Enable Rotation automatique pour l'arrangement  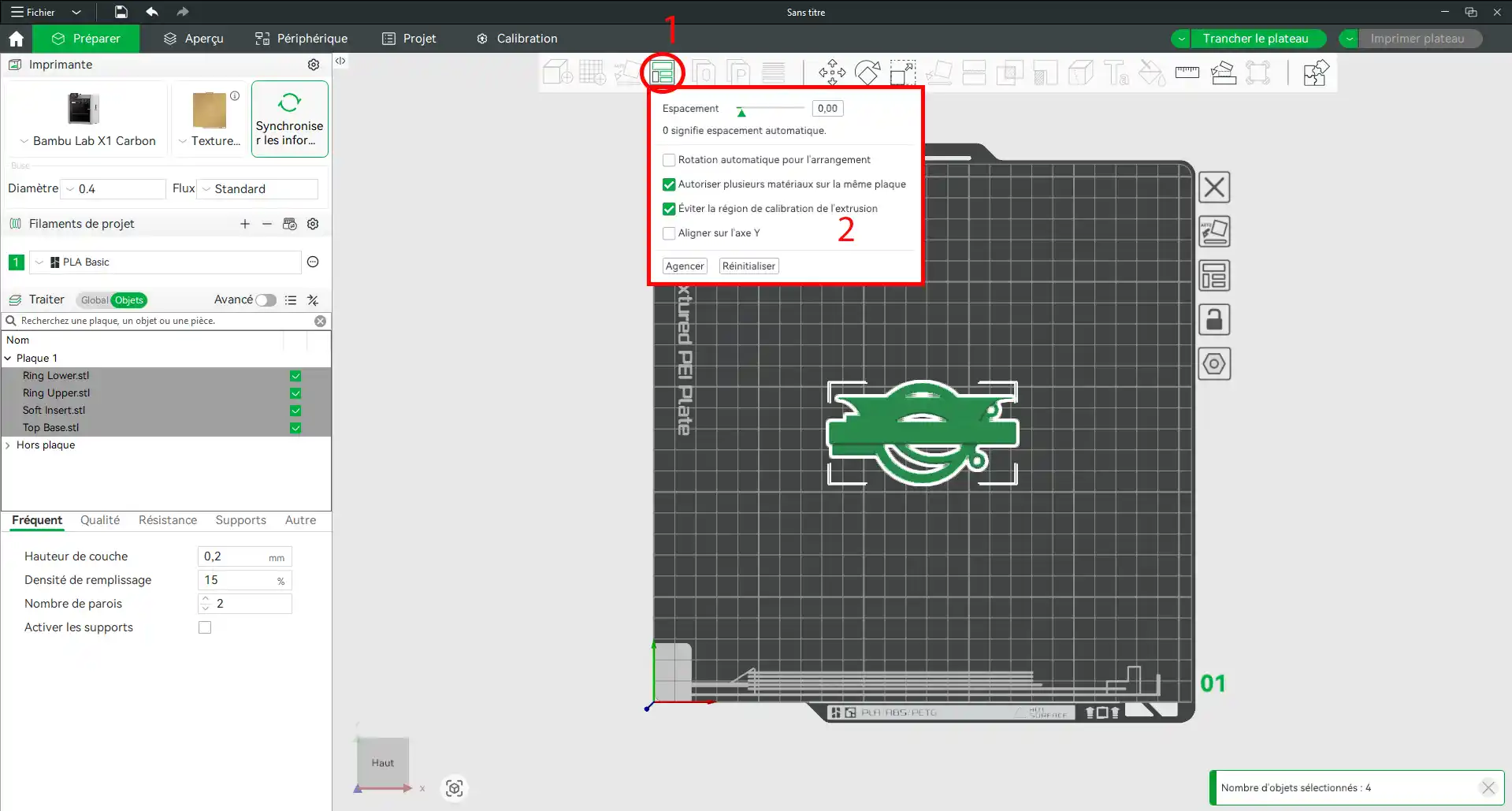pos(669,160)
